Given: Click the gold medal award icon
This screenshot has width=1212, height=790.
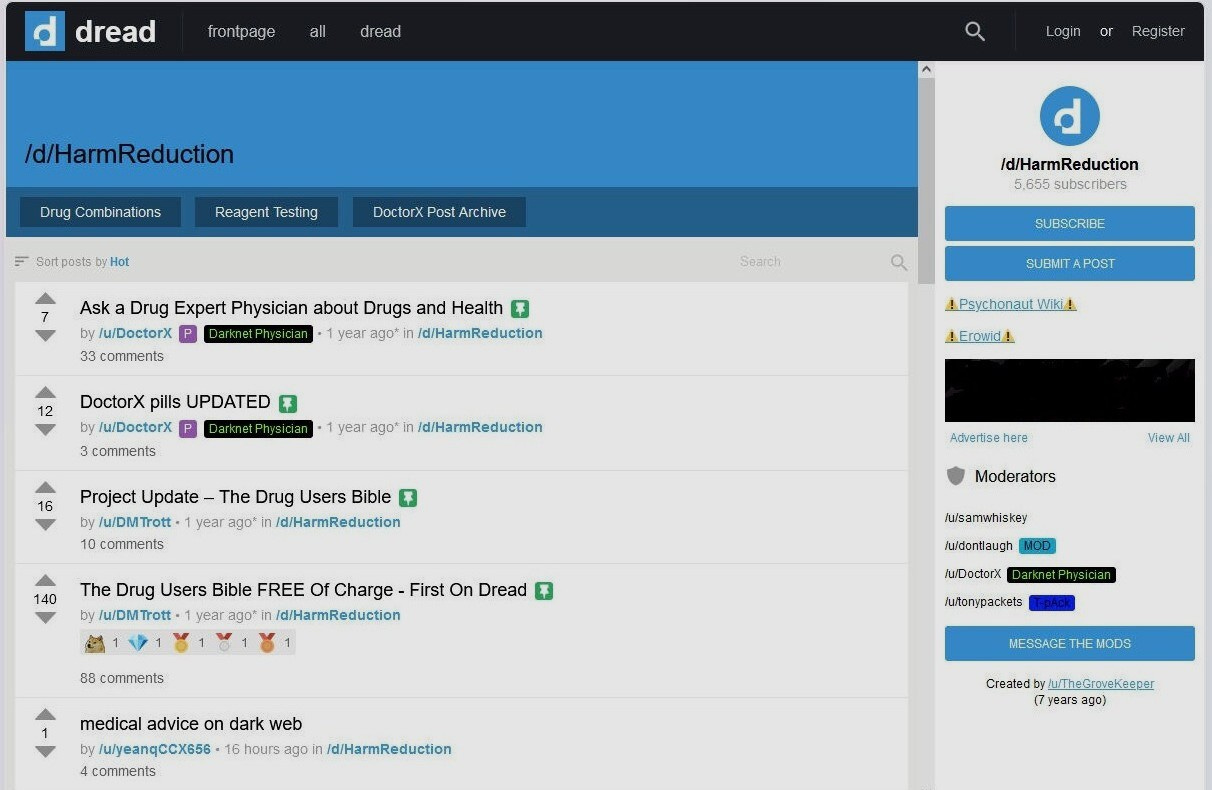Looking at the screenshot, I should click(x=181, y=643).
